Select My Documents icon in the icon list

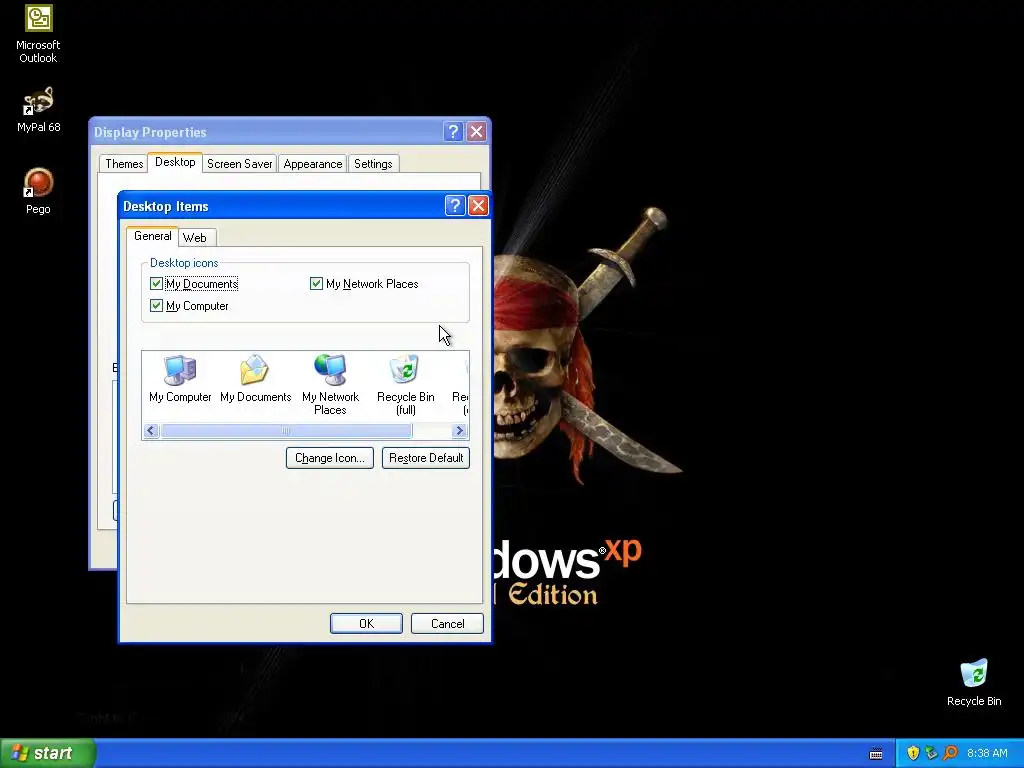click(x=255, y=379)
